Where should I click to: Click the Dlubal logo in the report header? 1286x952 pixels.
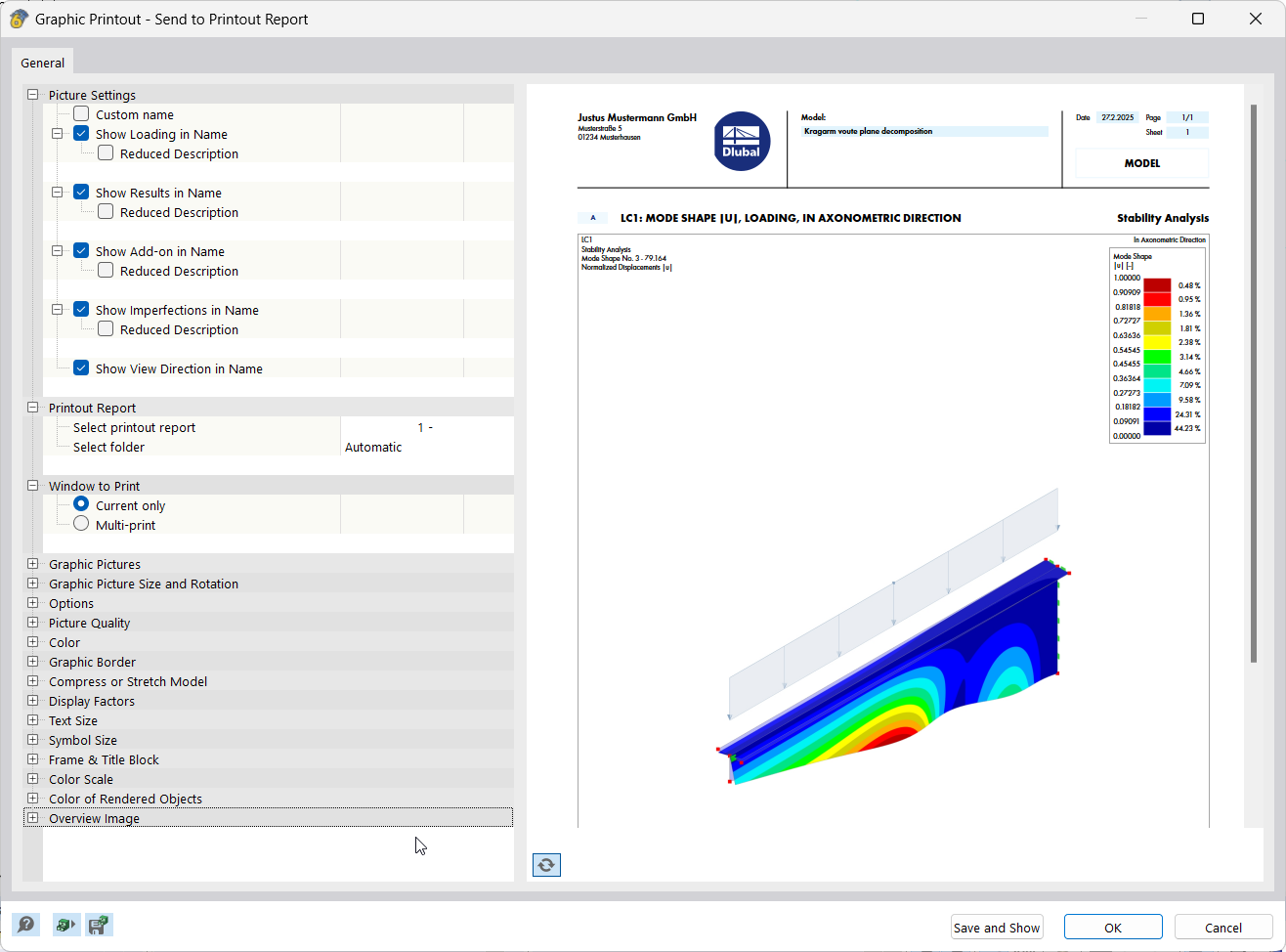(742, 142)
